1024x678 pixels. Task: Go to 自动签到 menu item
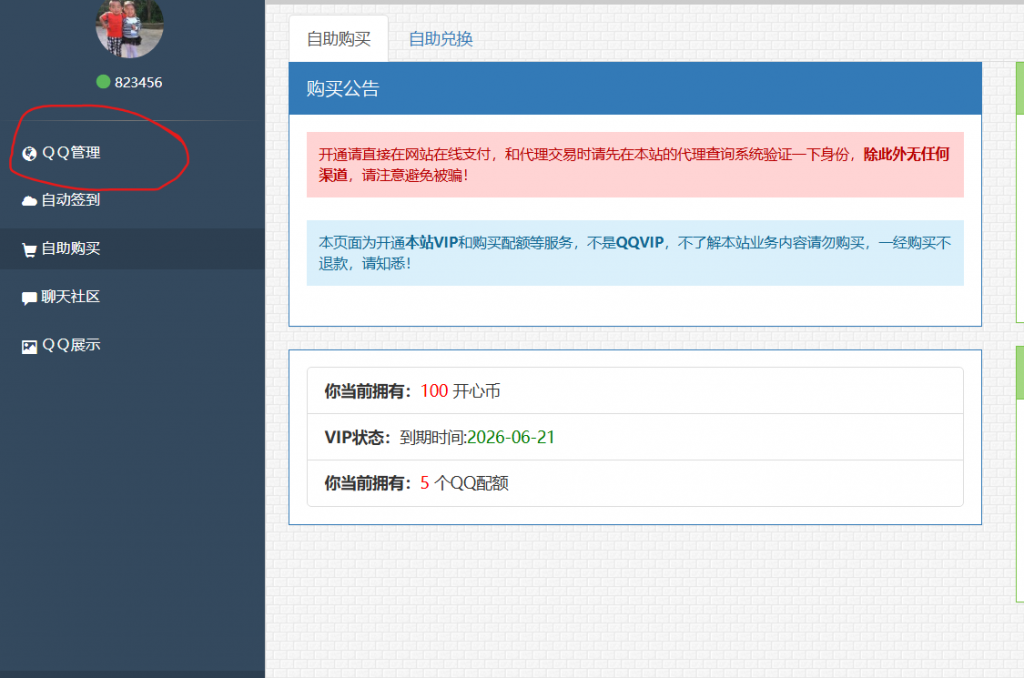[x=70, y=200]
